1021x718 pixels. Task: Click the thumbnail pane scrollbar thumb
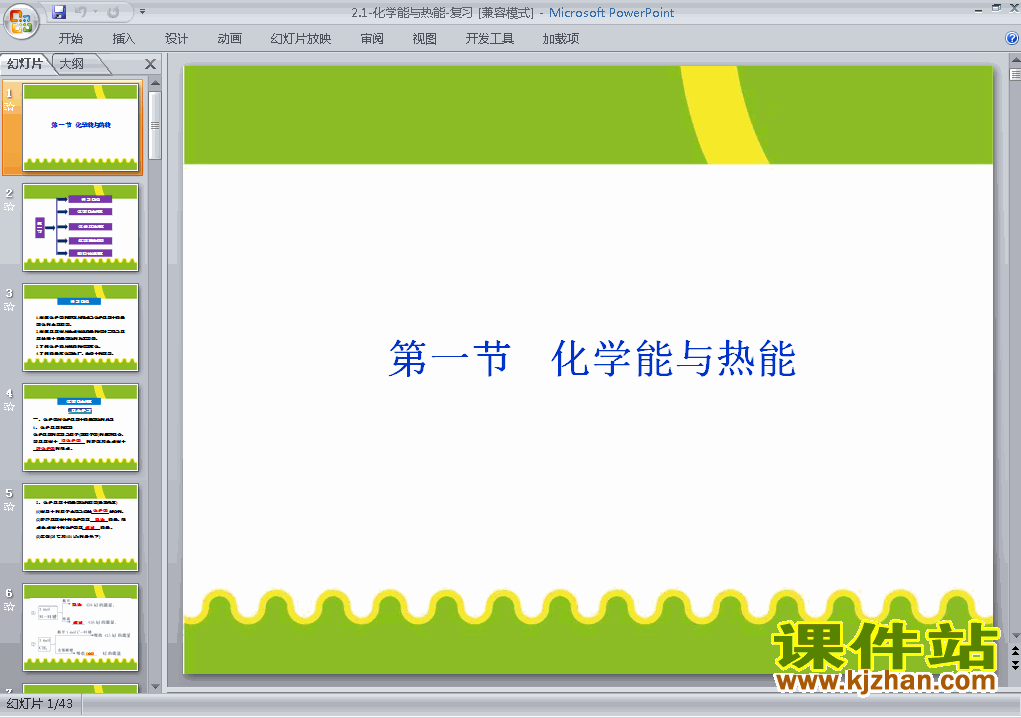155,126
